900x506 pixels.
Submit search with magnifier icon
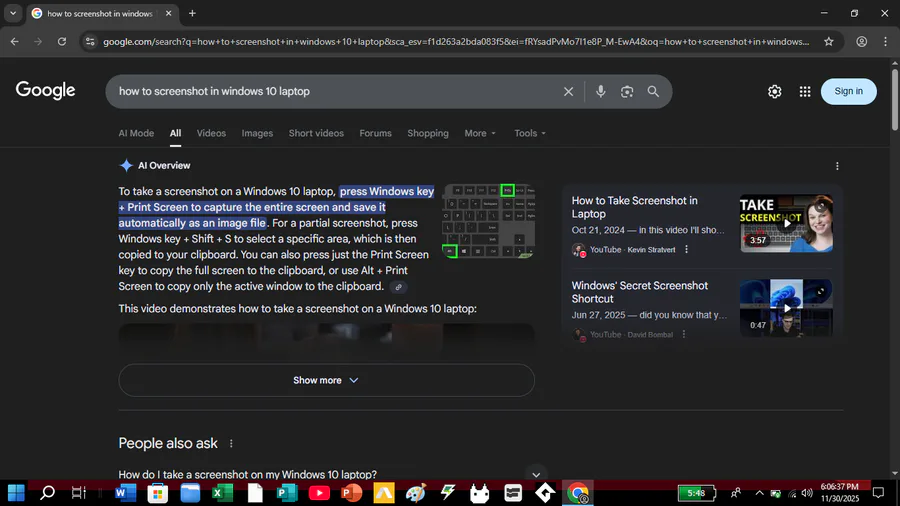653,91
